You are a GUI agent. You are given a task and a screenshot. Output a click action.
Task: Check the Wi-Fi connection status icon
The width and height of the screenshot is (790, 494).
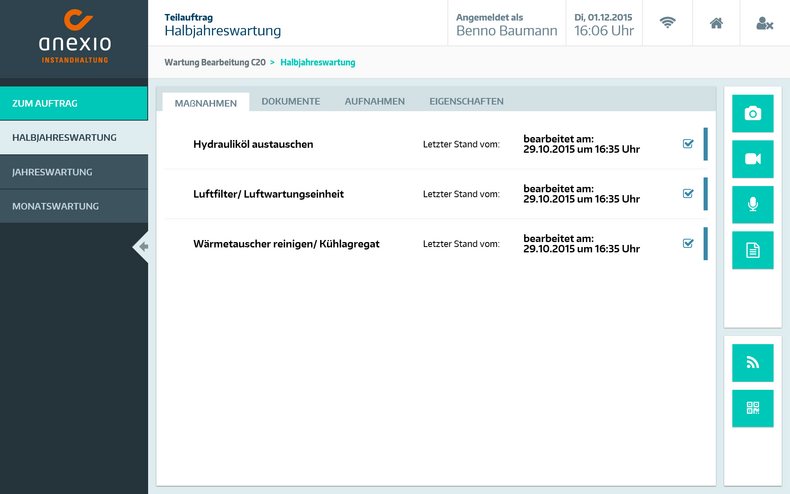coord(667,23)
